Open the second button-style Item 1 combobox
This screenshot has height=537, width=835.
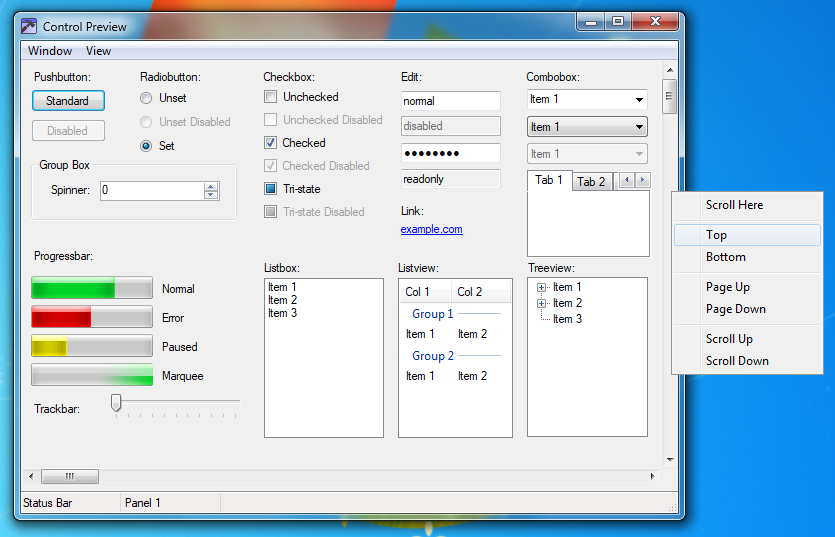[x=587, y=127]
